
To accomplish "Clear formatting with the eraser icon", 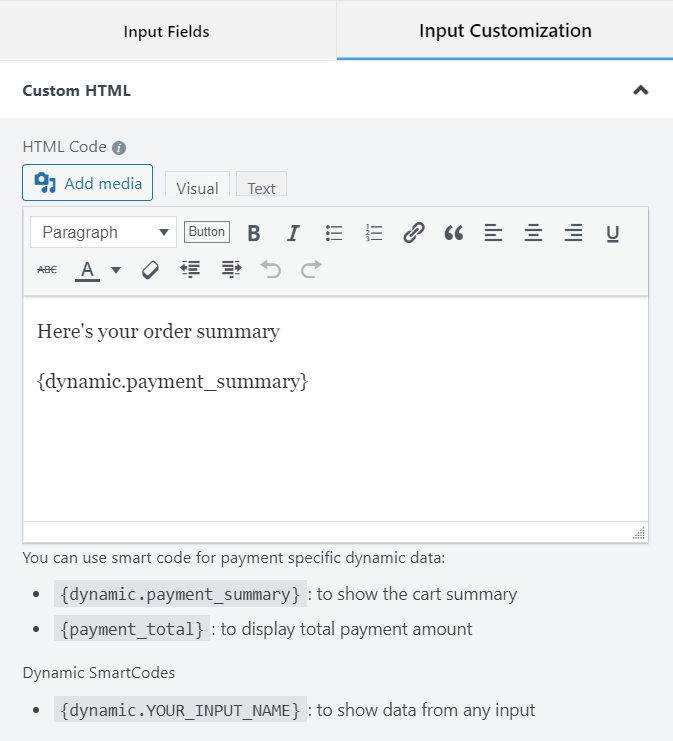I will click(150, 270).
